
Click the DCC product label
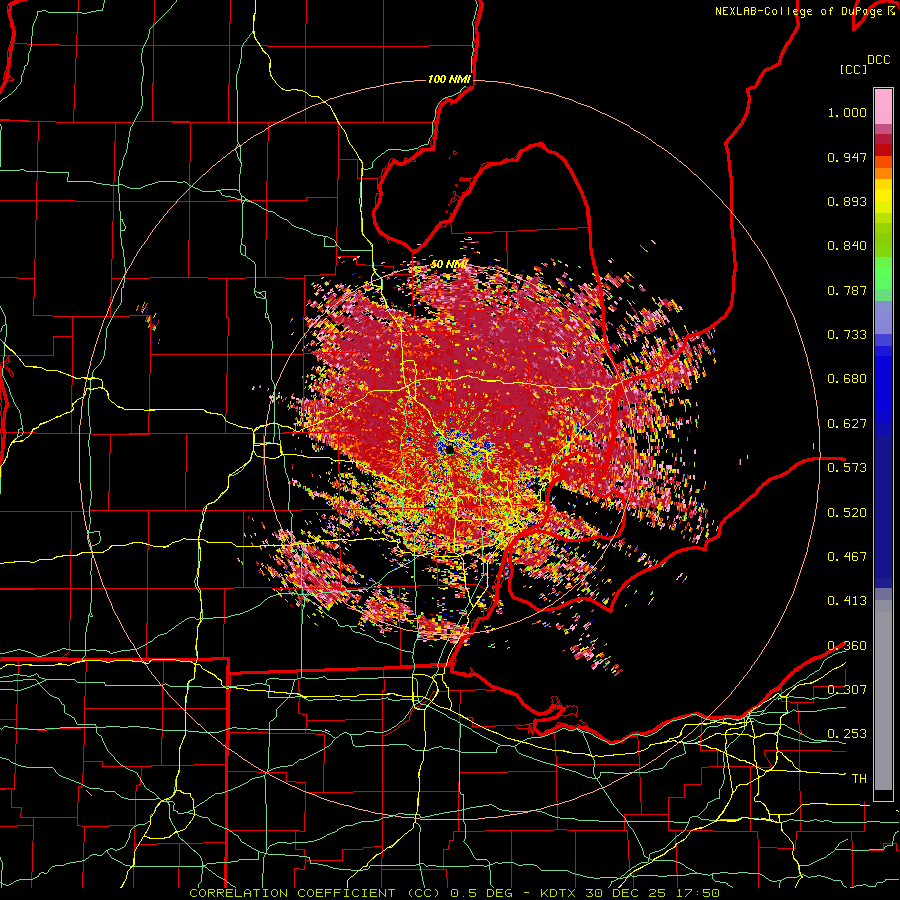(879, 60)
